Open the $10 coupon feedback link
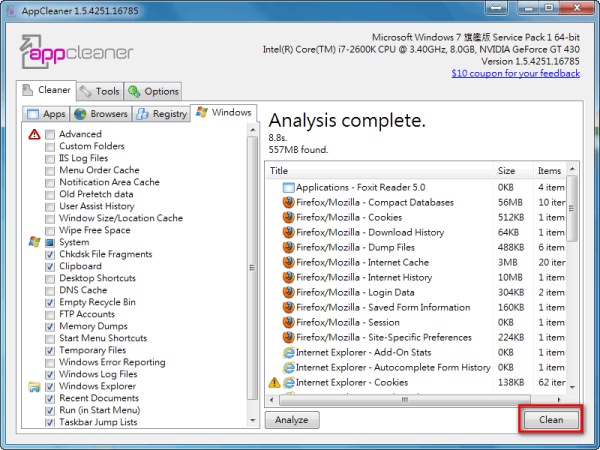 click(515, 73)
